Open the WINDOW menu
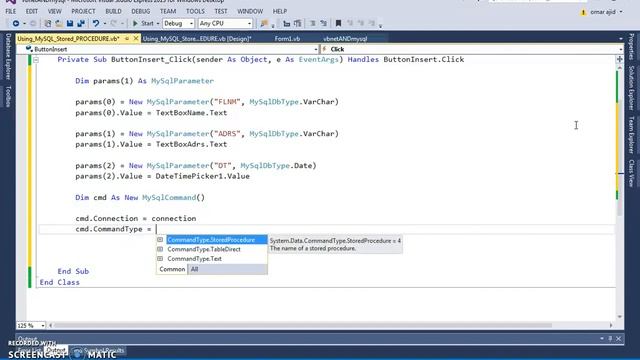The width and height of the screenshot is (640, 360). 250,11
